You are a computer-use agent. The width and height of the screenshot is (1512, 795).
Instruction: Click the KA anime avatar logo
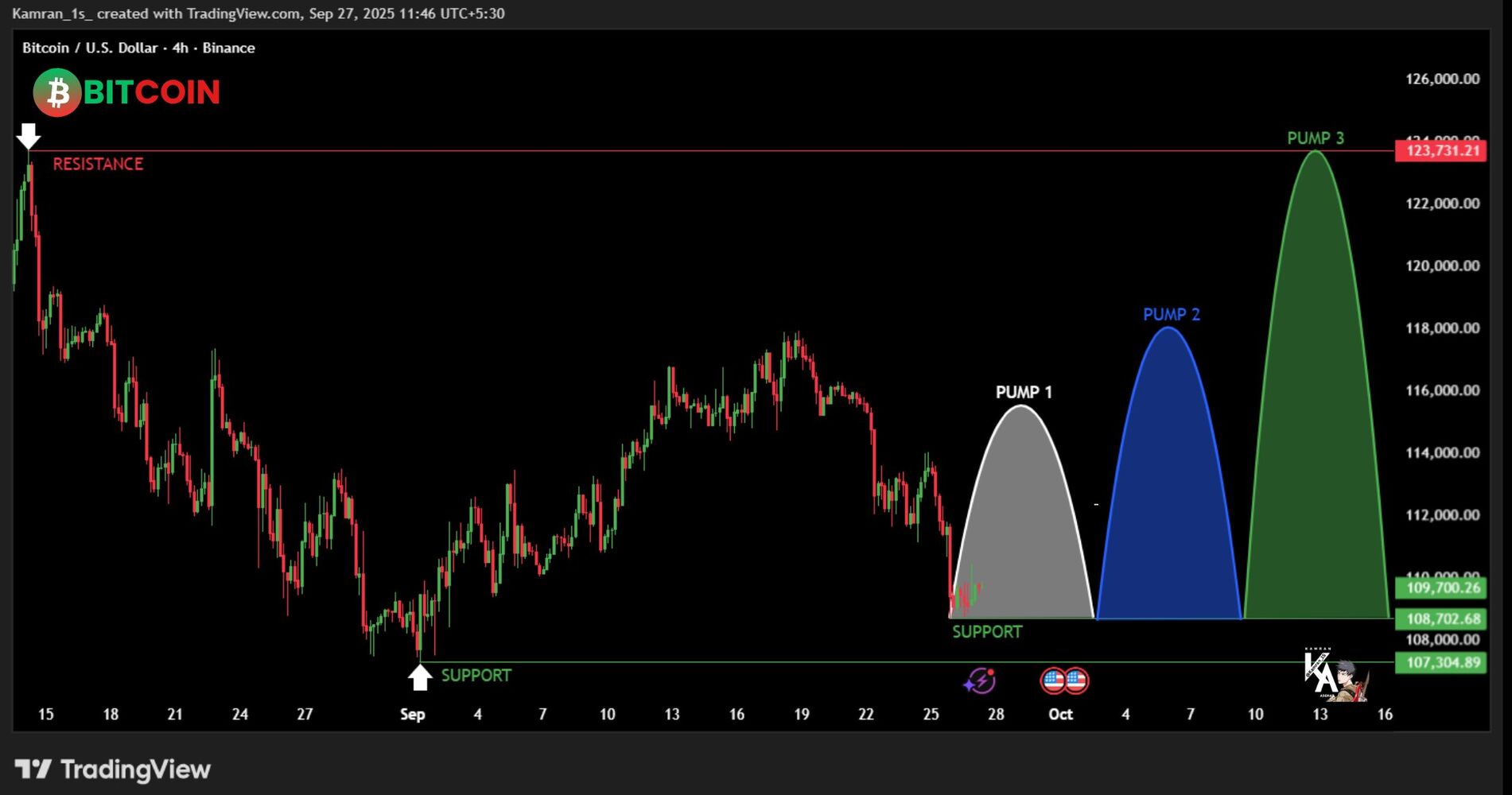click(1335, 675)
